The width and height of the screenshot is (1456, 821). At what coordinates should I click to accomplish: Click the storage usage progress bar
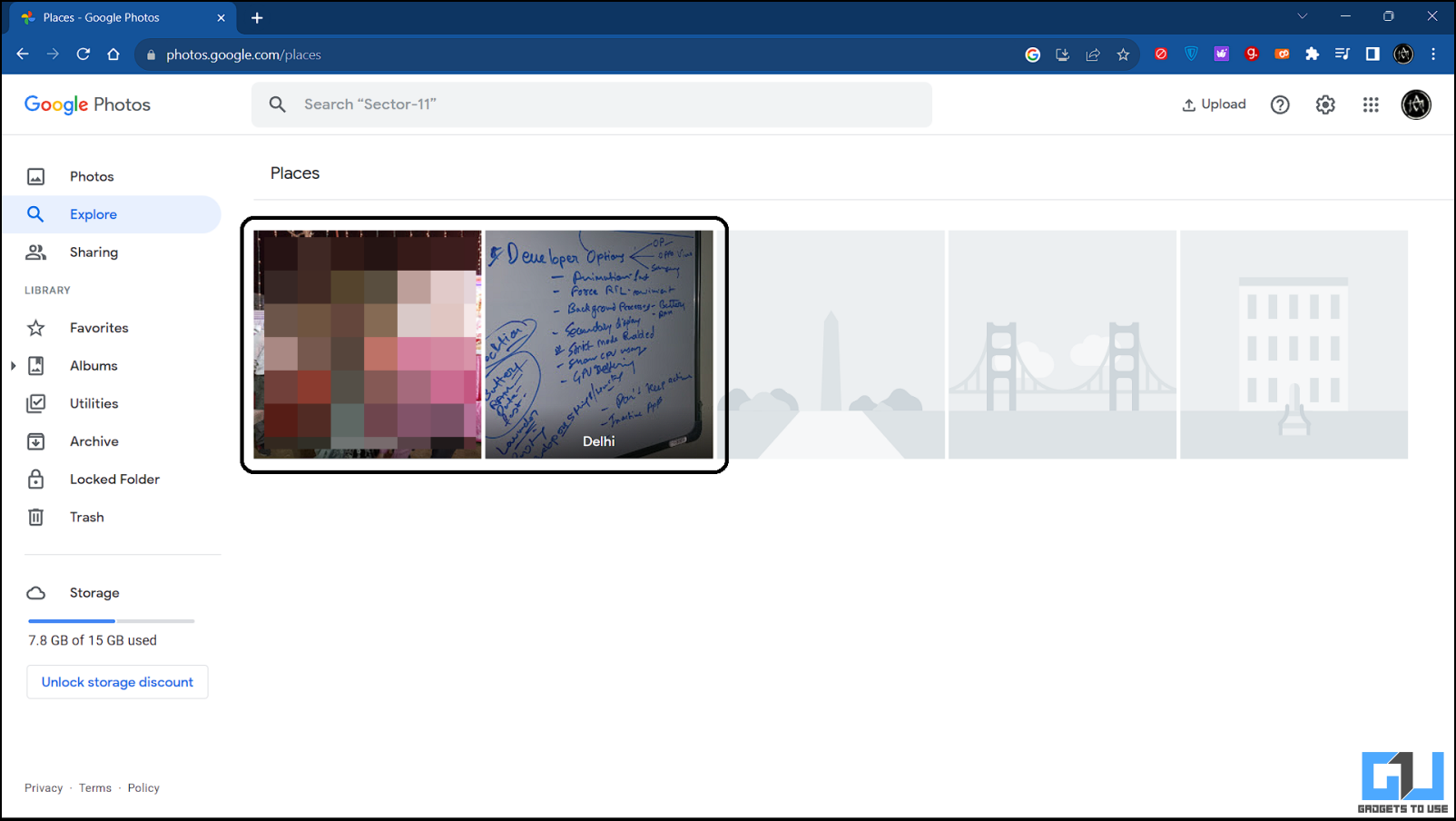point(111,621)
